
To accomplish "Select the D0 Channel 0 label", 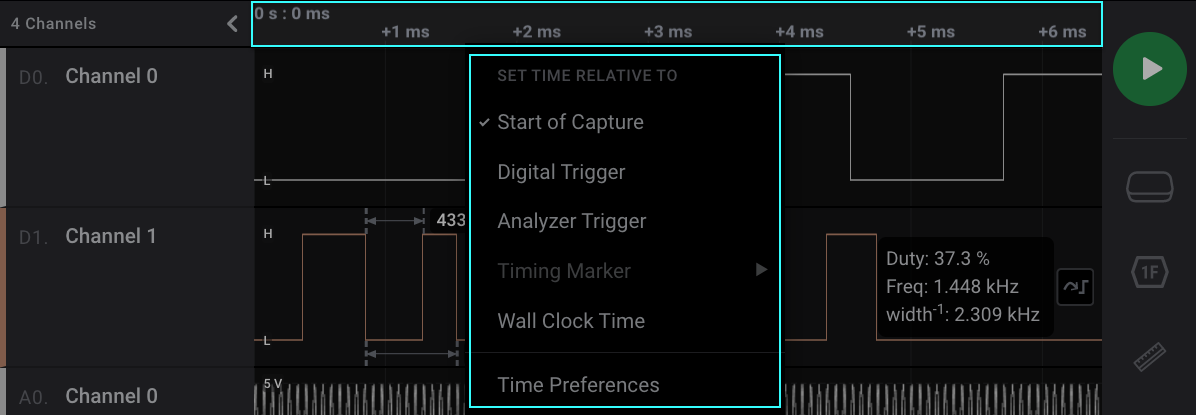I will tap(111, 76).
